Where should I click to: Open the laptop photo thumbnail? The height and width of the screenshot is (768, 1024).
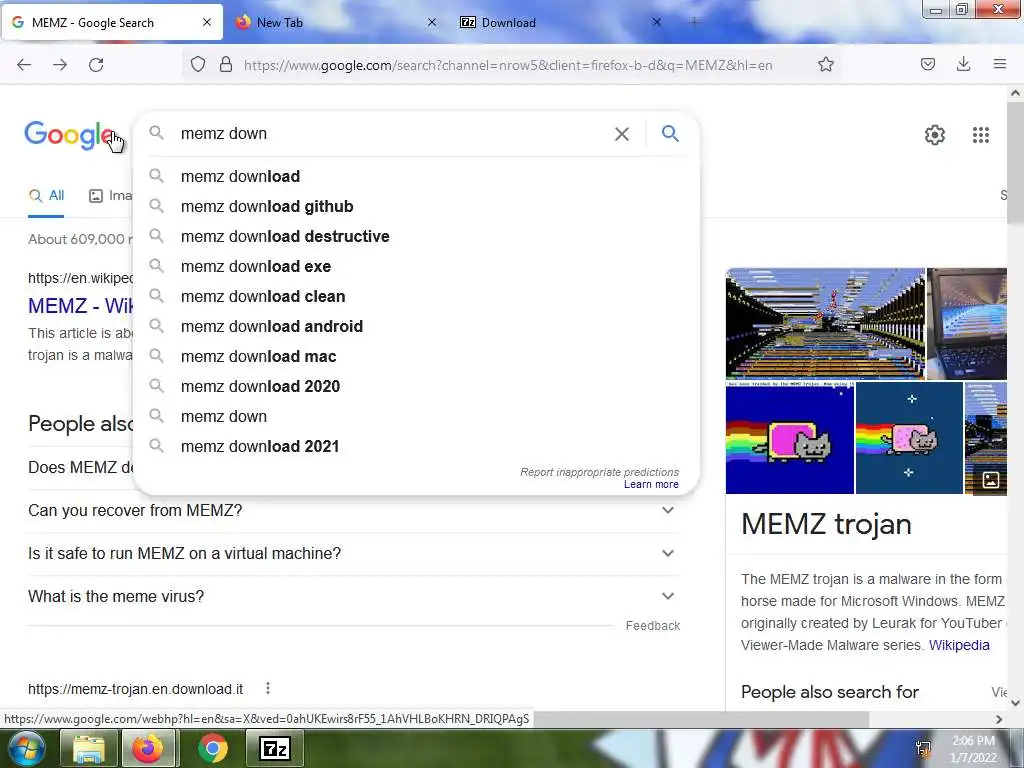point(967,323)
